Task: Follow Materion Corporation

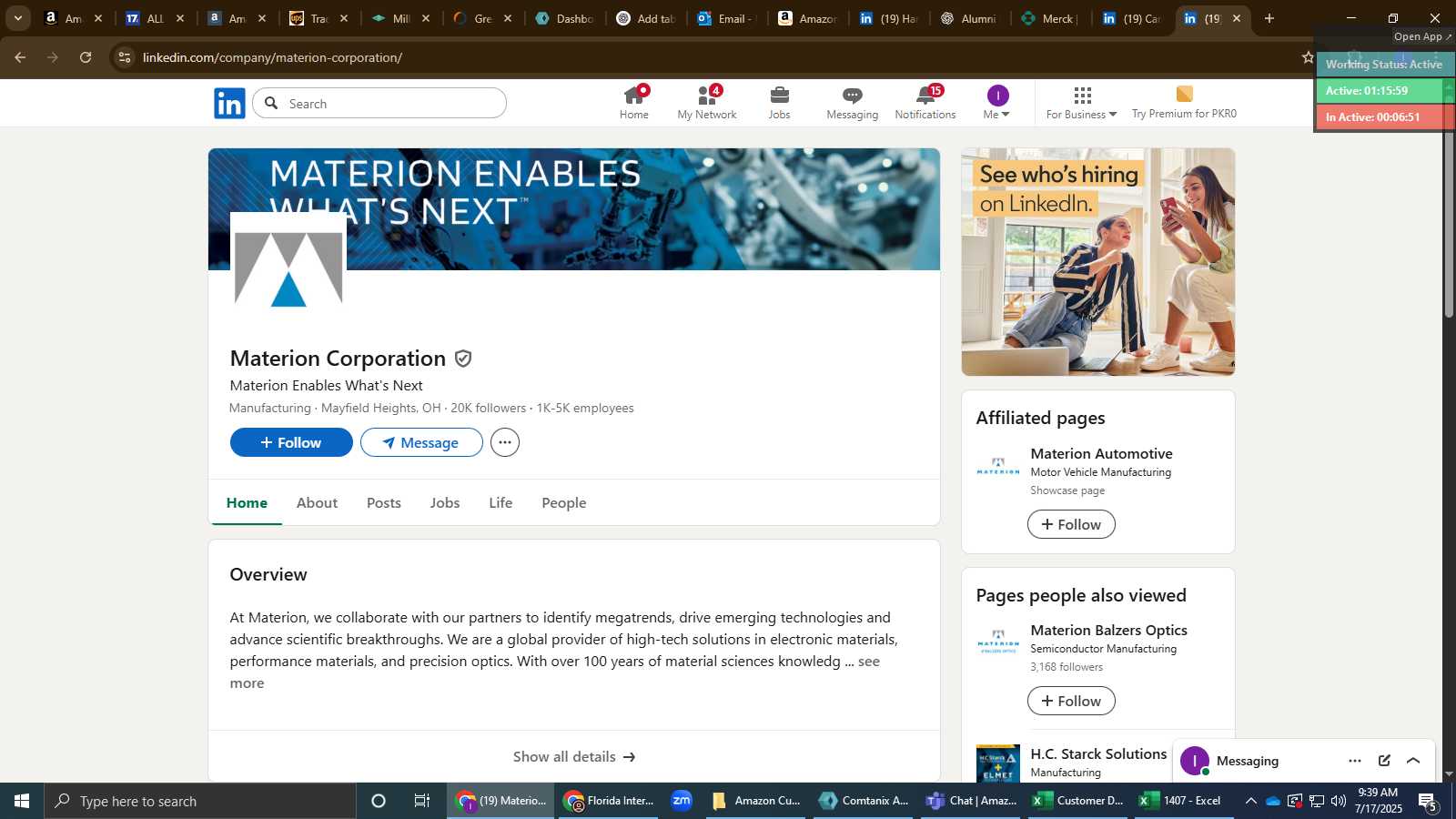Action: [x=291, y=442]
